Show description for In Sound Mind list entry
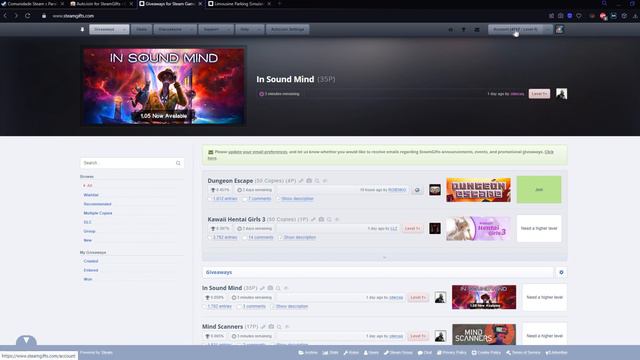640x360 pixels. tap(292, 306)
